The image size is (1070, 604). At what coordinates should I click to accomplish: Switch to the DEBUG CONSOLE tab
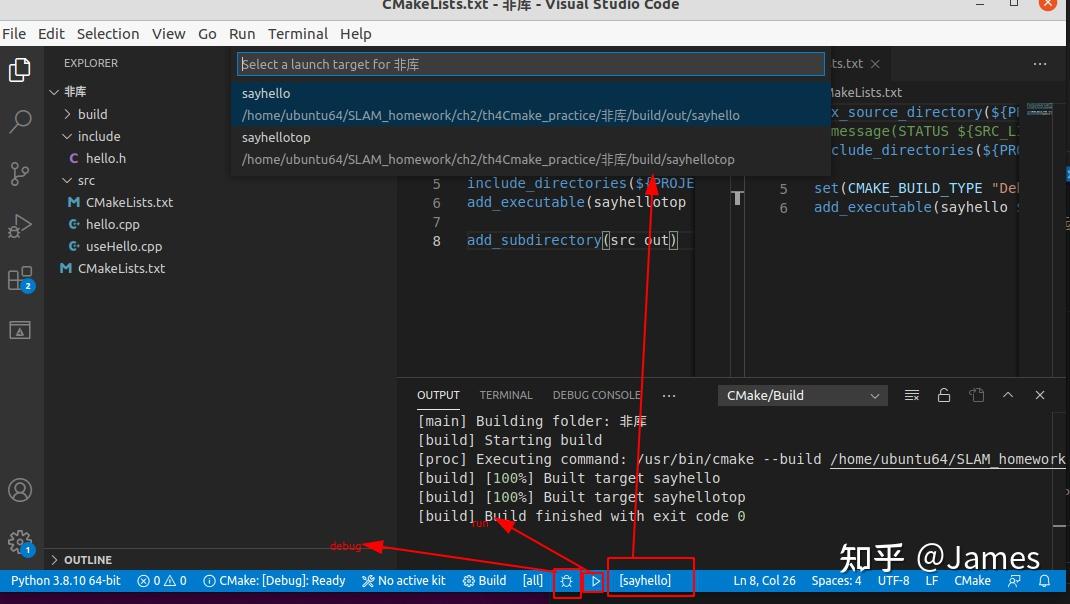[596, 395]
